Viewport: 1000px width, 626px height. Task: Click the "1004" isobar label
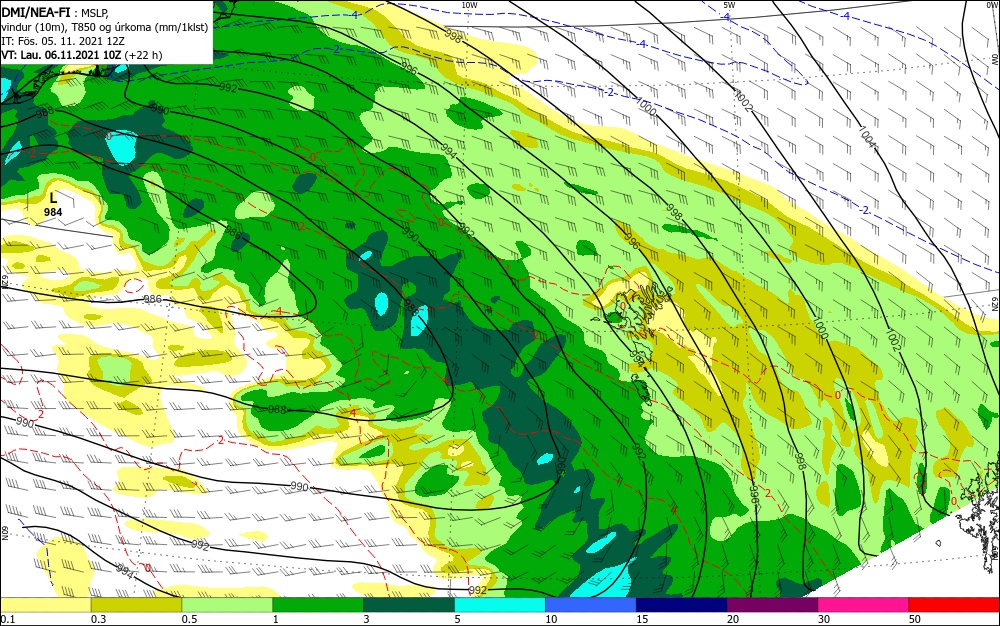click(866, 137)
